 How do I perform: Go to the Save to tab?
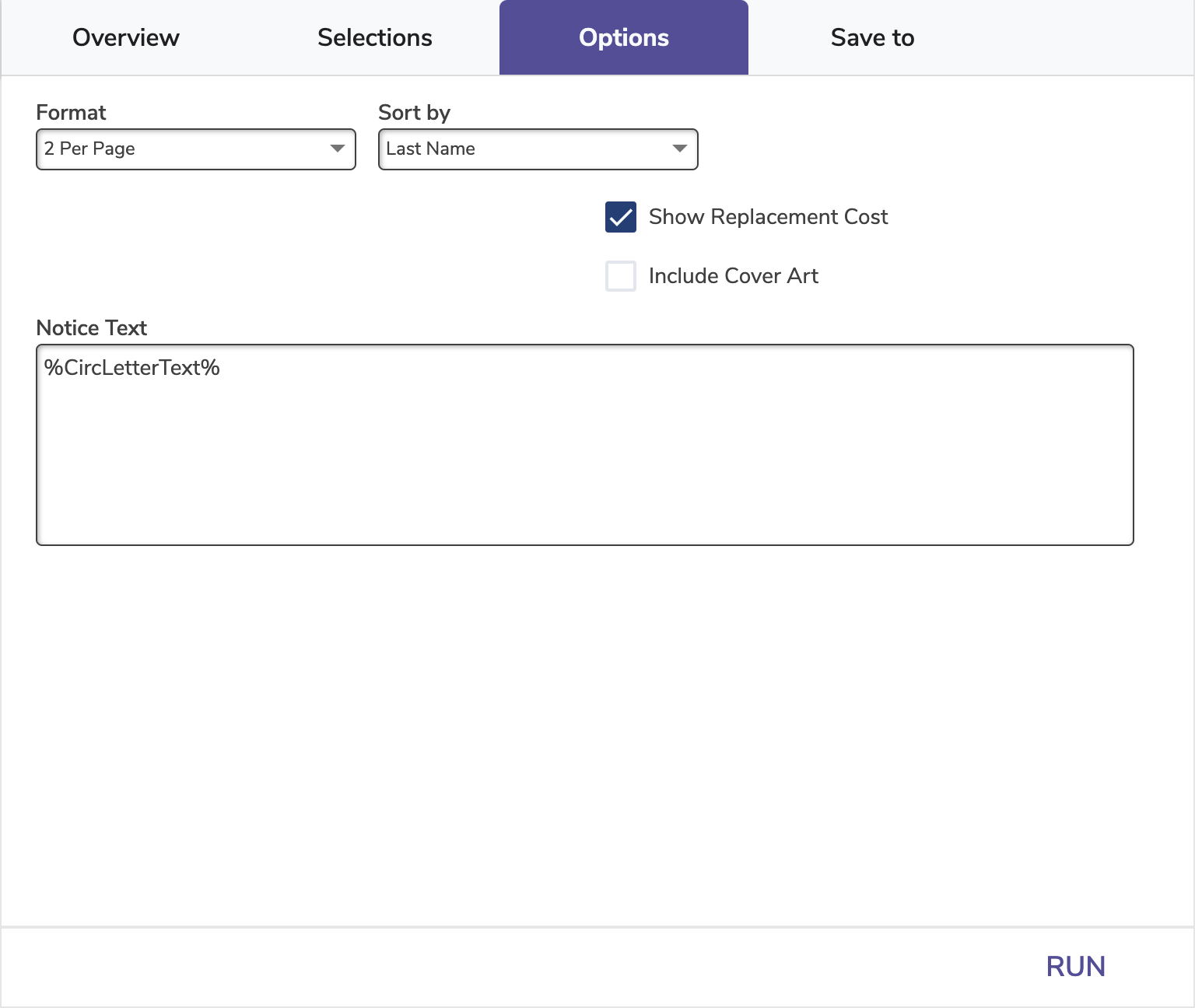tap(872, 38)
